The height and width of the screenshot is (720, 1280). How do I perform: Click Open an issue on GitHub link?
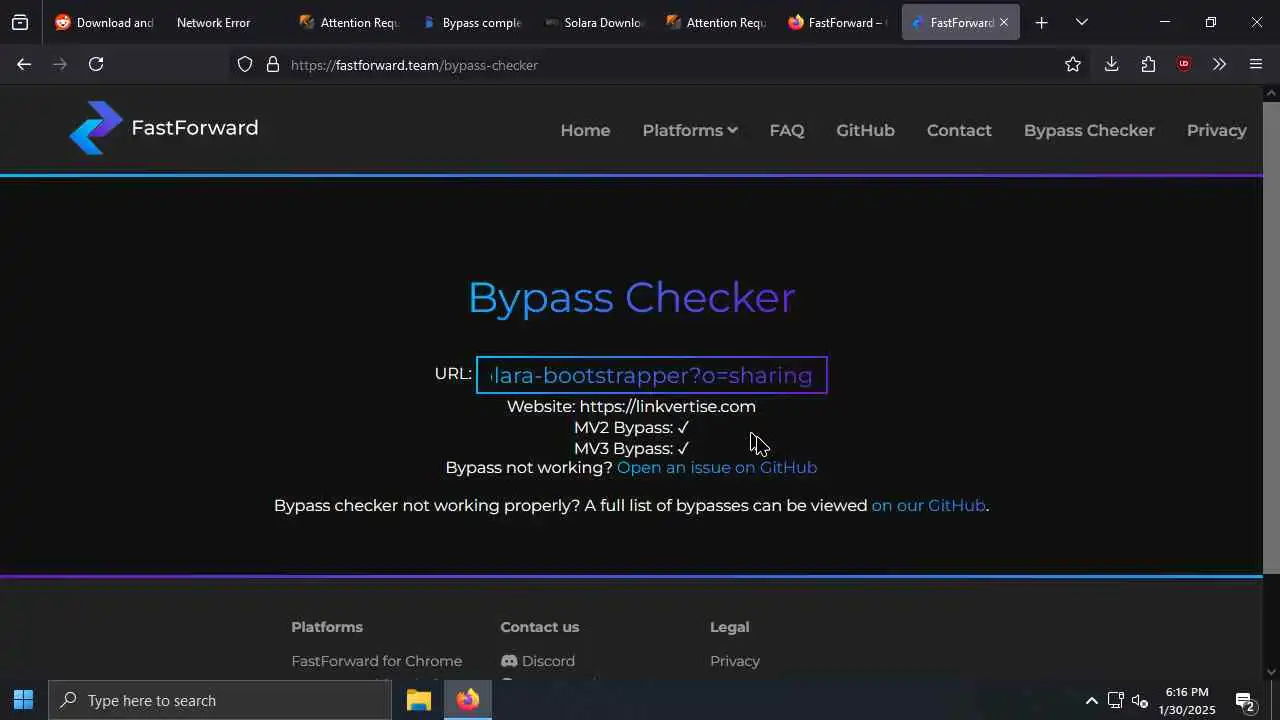[717, 467]
